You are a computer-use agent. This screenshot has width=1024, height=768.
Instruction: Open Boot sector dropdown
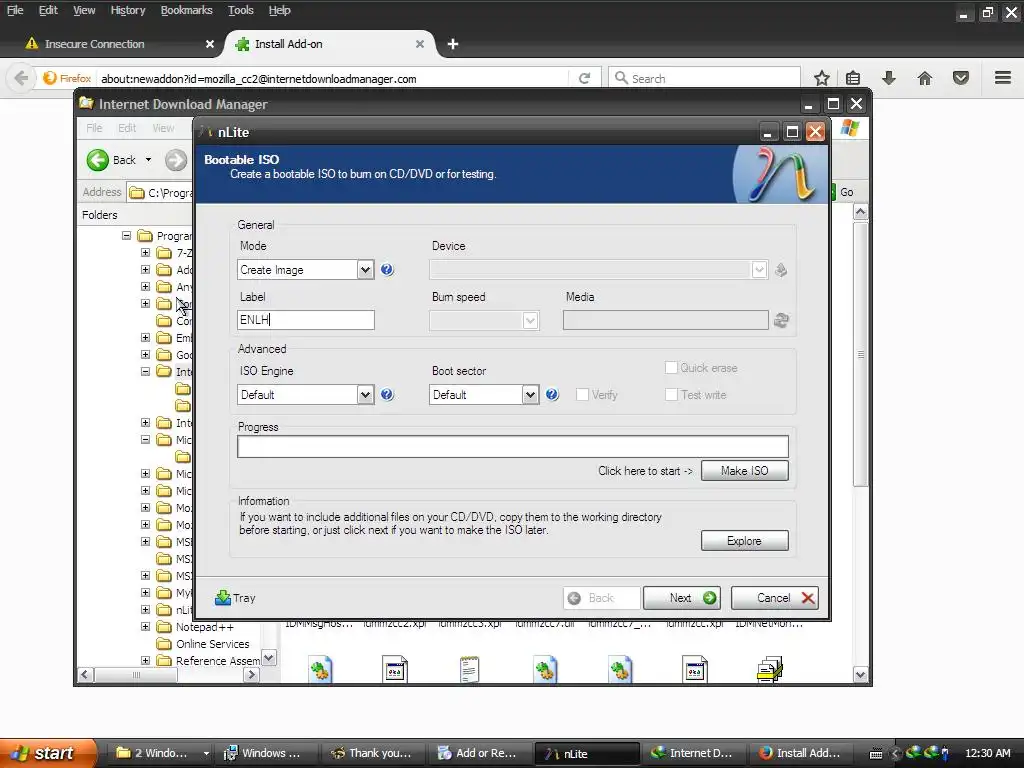(530, 394)
